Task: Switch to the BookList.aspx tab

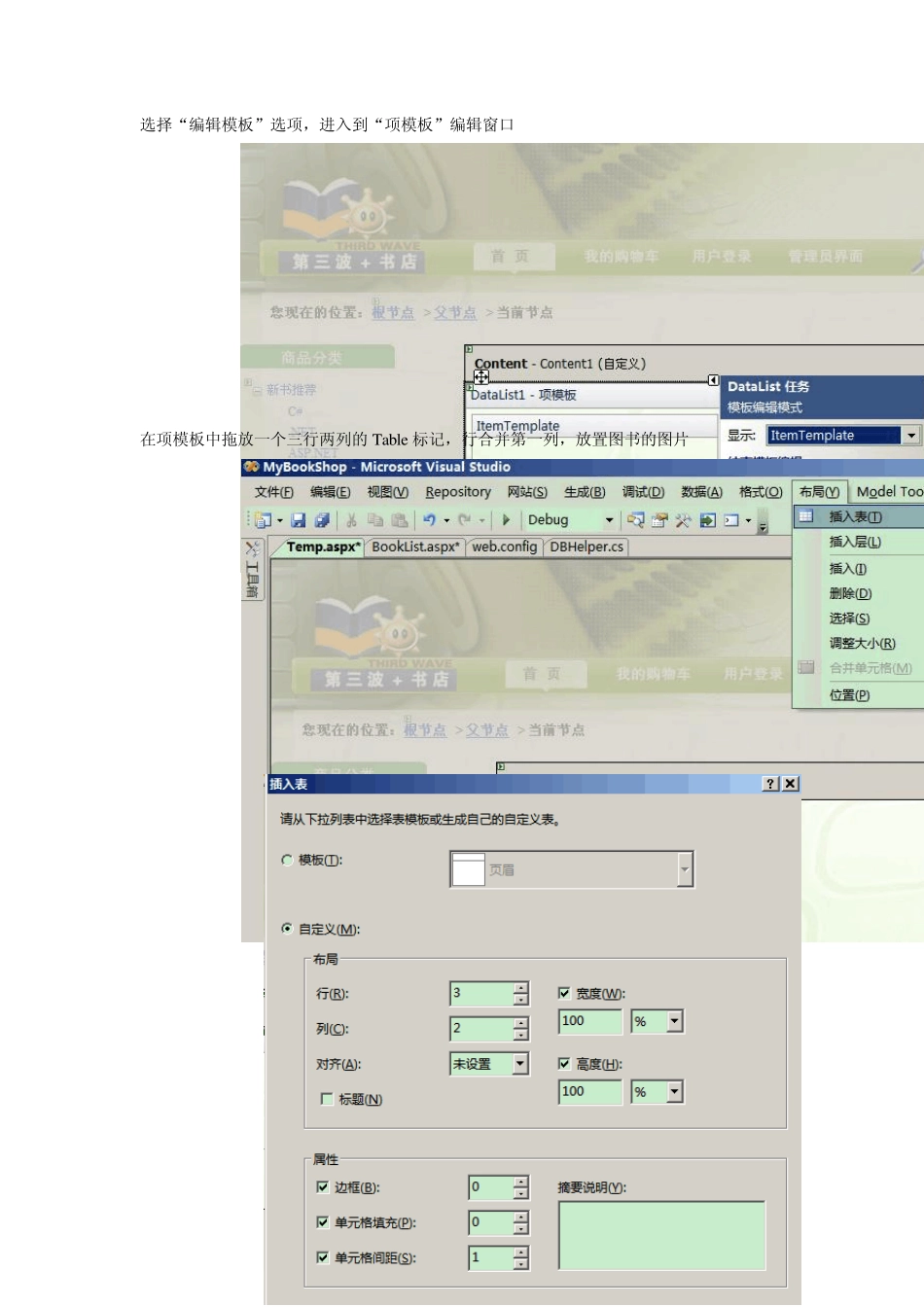Action: point(415,547)
